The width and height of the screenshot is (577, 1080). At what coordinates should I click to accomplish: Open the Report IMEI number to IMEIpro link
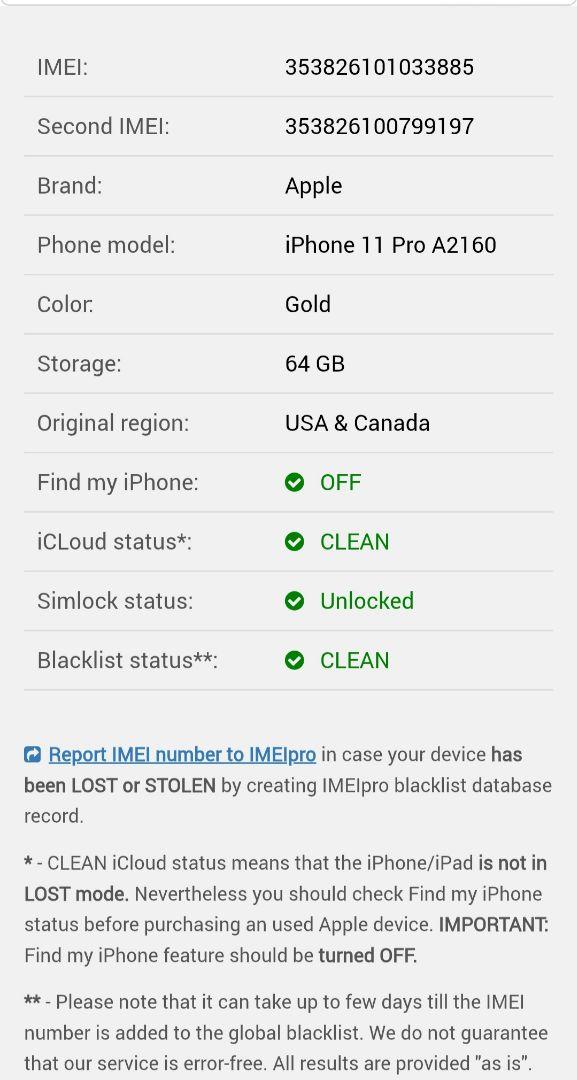182,755
